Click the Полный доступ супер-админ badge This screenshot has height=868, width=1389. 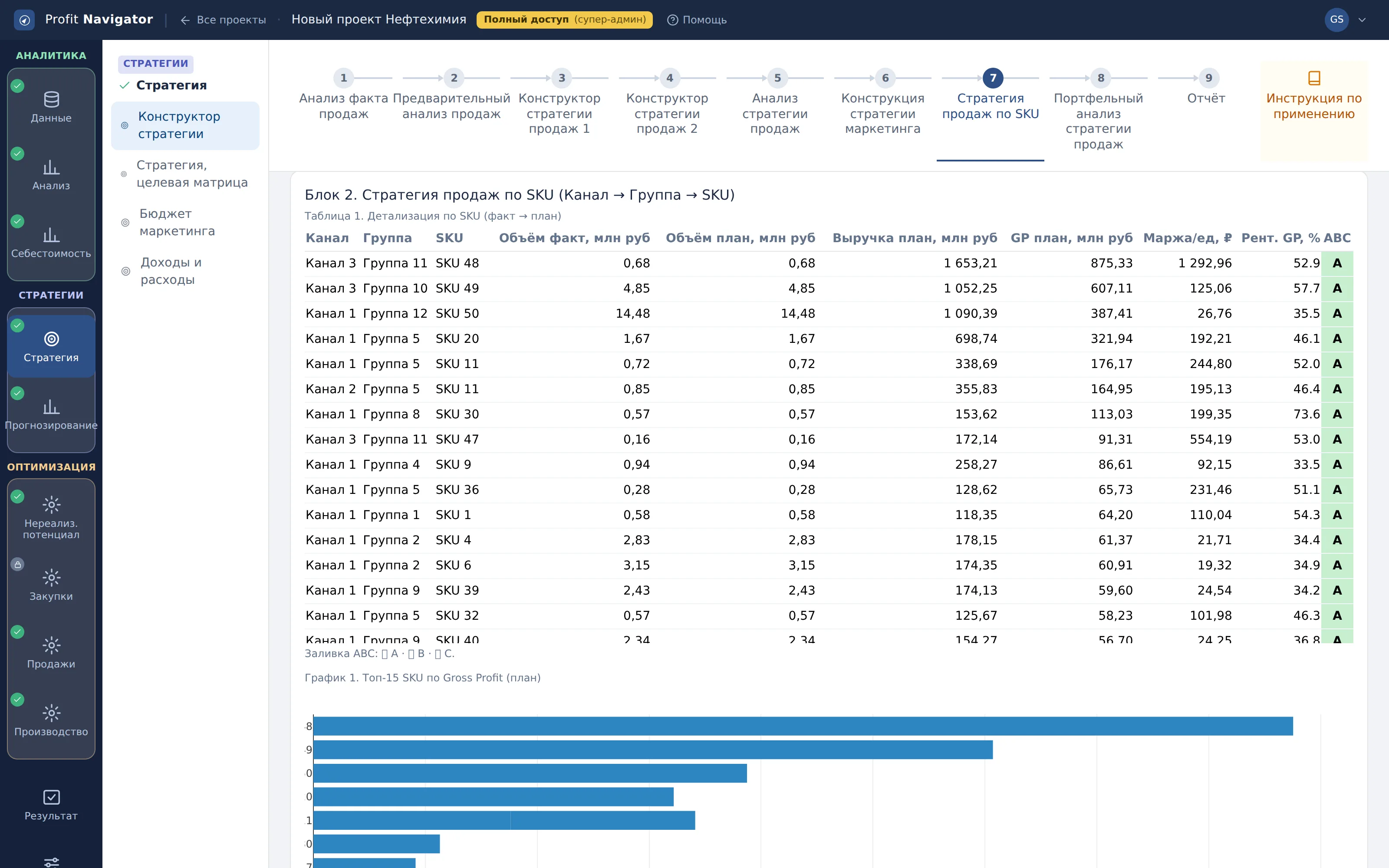coord(564,20)
